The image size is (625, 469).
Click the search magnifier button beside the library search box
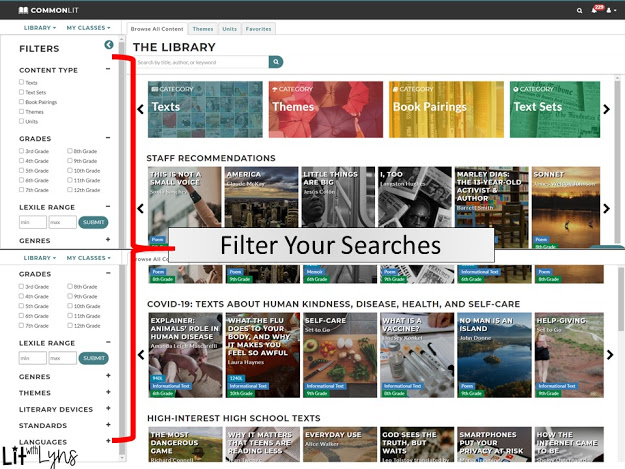click(276, 62)
